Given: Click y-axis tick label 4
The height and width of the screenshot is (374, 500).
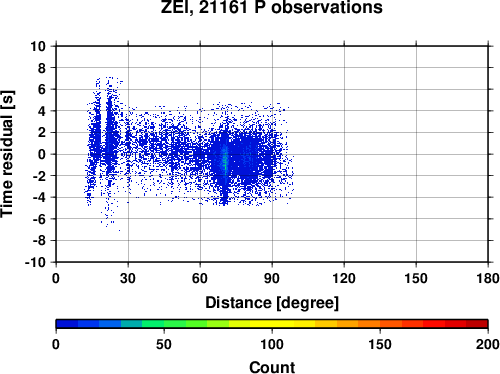Looking at the screenshot, I should (42, 111).
